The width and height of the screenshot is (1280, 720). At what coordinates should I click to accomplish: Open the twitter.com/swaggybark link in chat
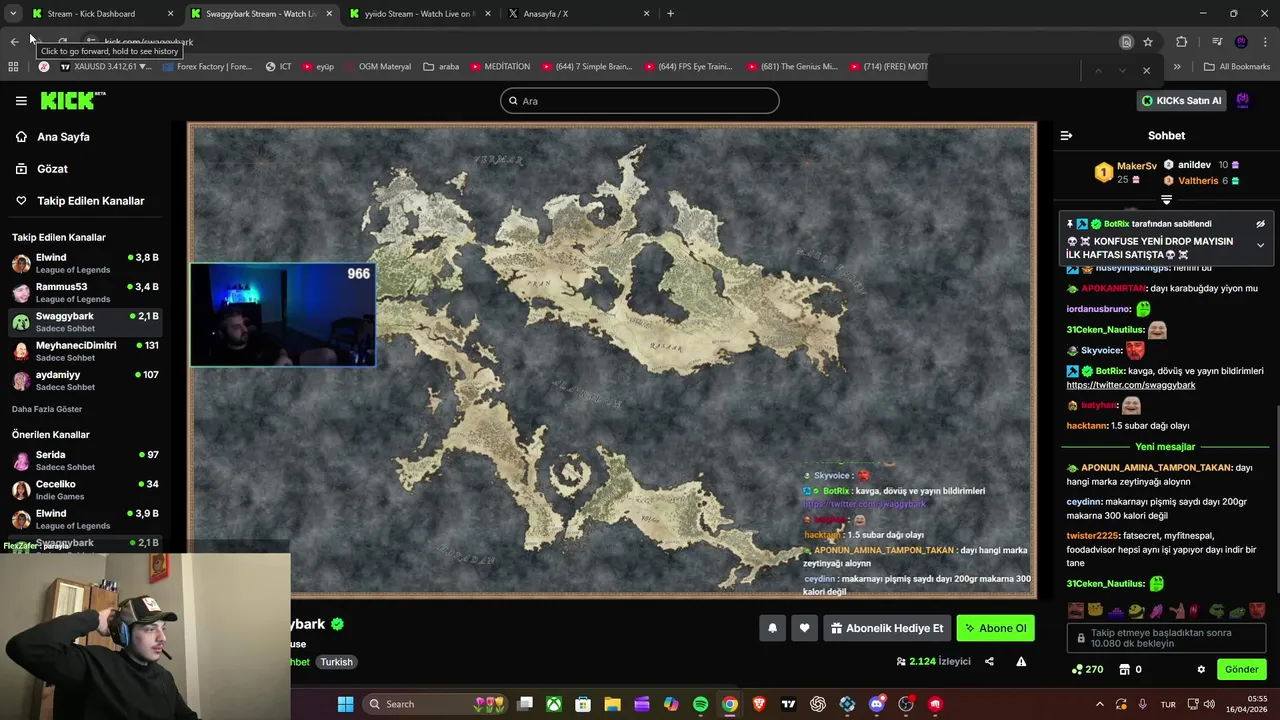(x=1130, y=385)
